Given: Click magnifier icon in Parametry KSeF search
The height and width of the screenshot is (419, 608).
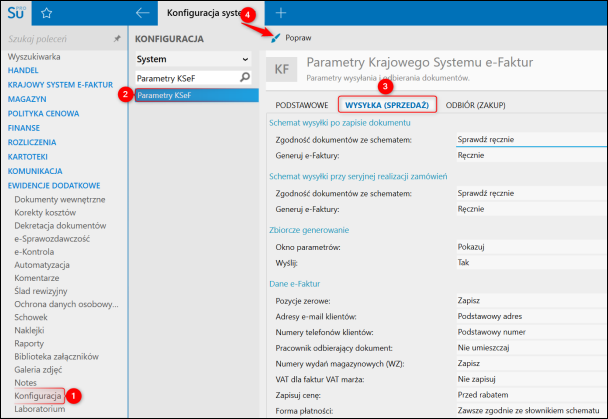Looking at the screenshot, I should click(245, 78).
